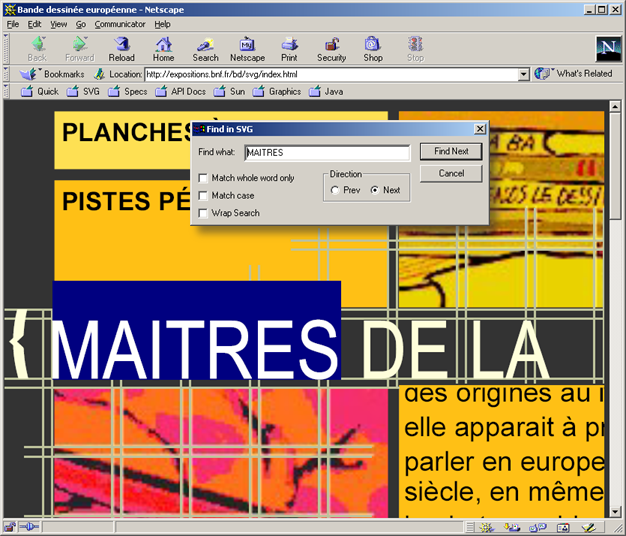Click Cancel in Find dialog
This screenshot has height=536, width=626.
pos(451,173)
